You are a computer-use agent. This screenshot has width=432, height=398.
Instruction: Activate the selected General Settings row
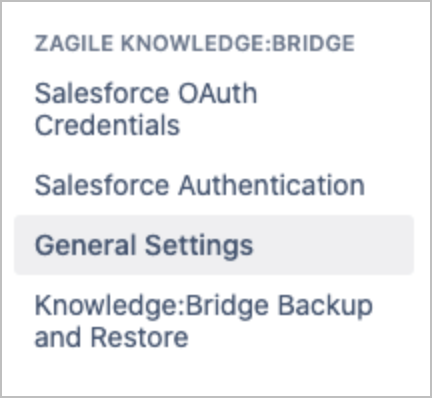click(214, 245)
